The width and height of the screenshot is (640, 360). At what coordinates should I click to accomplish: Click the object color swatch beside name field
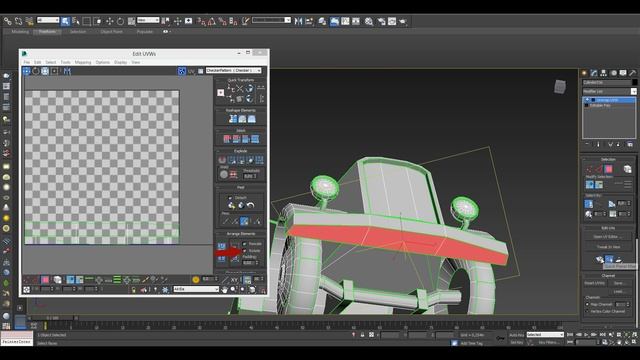pyautogui.click(x=634, y=82)
